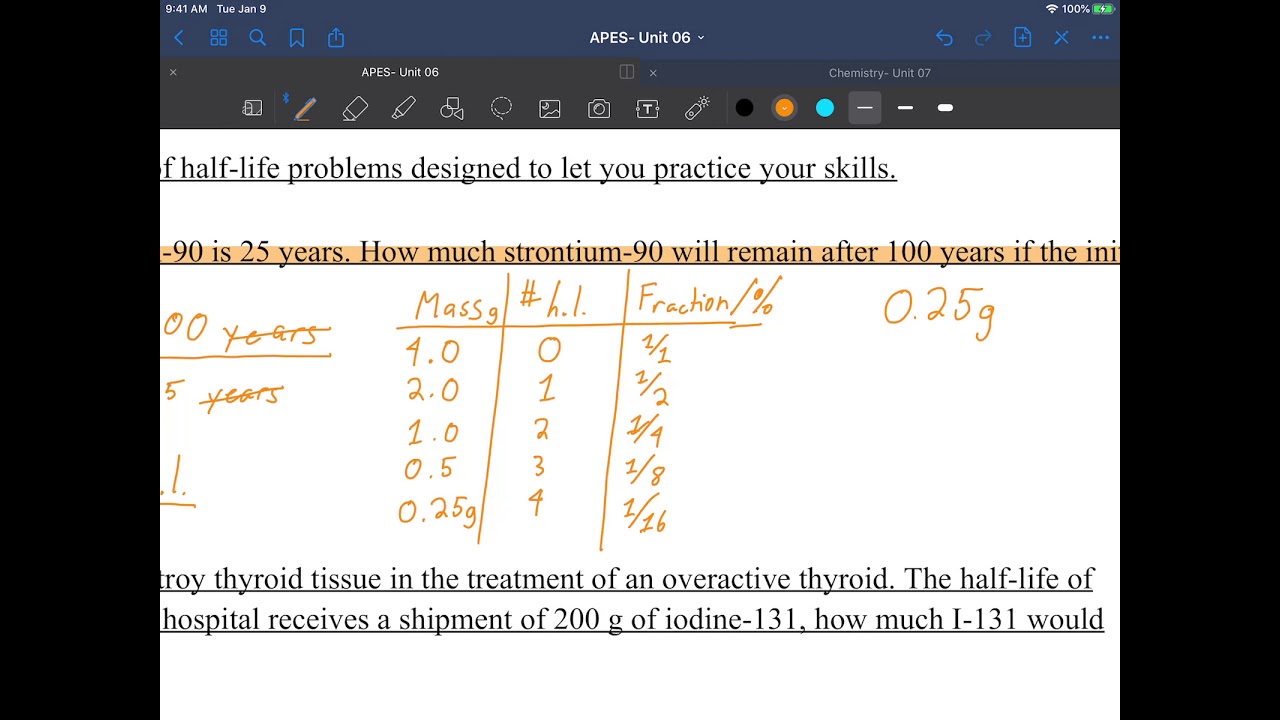Viewport: 1280px width, 720px height.
Task: Tap the handwritten 0.25 g answer
Action: 939,313
